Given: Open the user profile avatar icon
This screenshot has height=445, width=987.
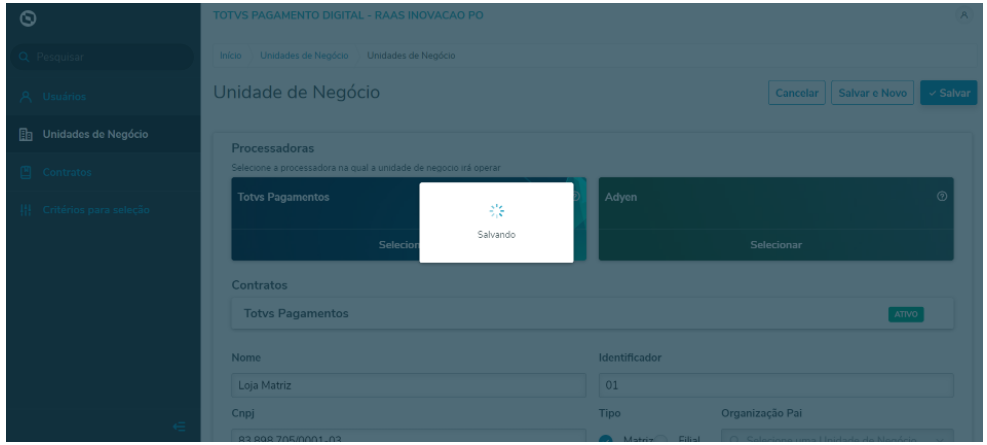Looking at the screenshot, I should pyautogui.click(x=964, y=16).
